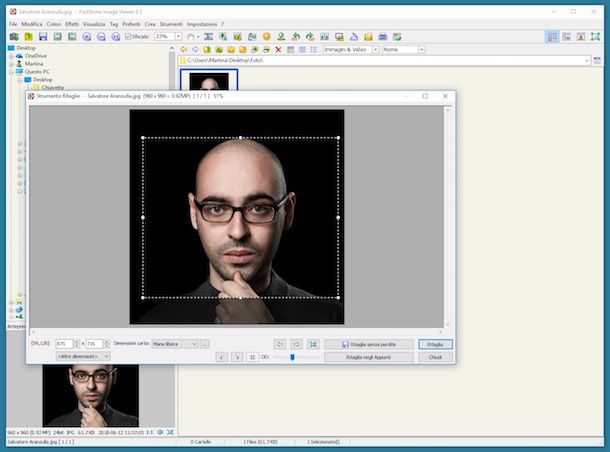Select the image thumbnail in the browser pane

click(209, 80)
